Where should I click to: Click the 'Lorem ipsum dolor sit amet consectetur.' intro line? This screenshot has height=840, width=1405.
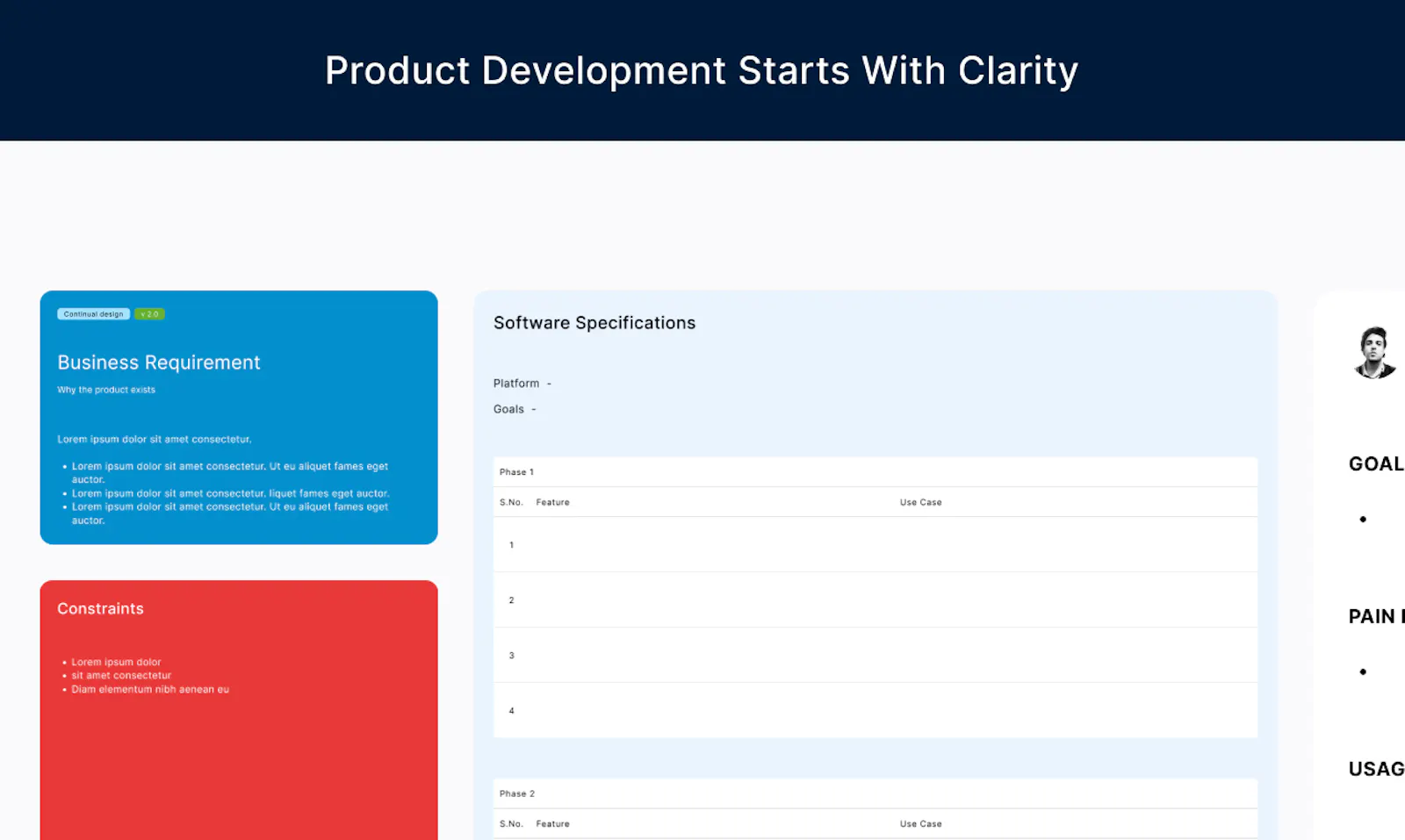tap(155, 439)
